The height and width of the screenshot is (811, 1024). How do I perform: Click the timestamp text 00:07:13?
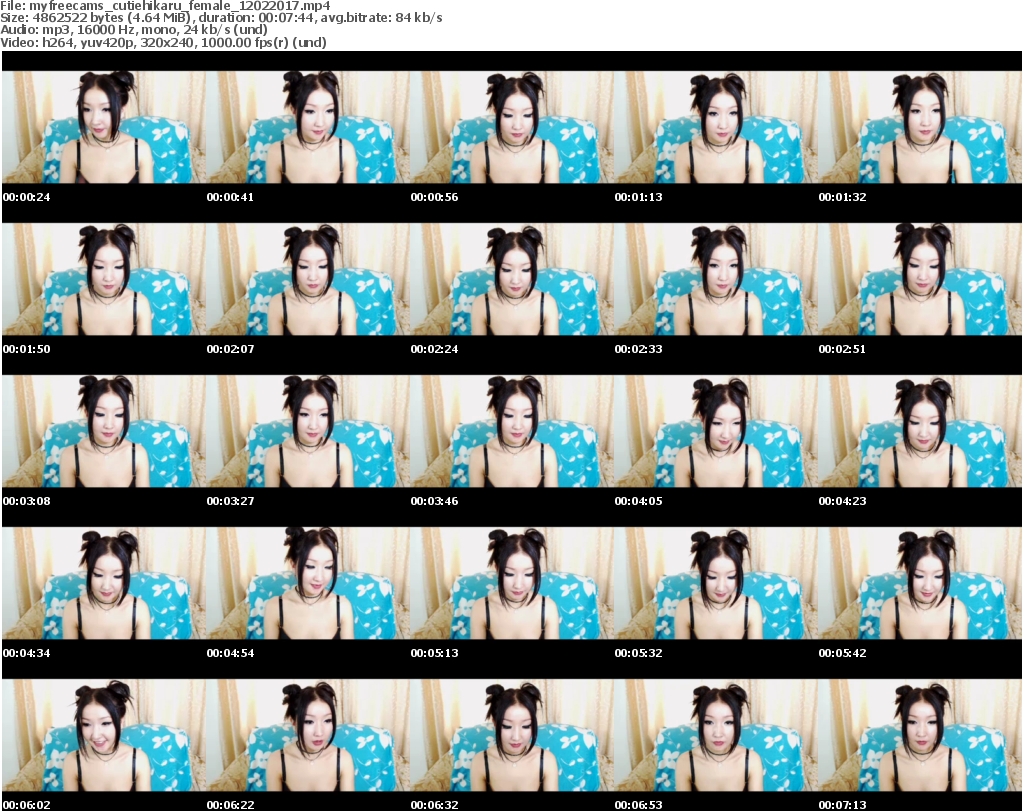click(842, 805)
